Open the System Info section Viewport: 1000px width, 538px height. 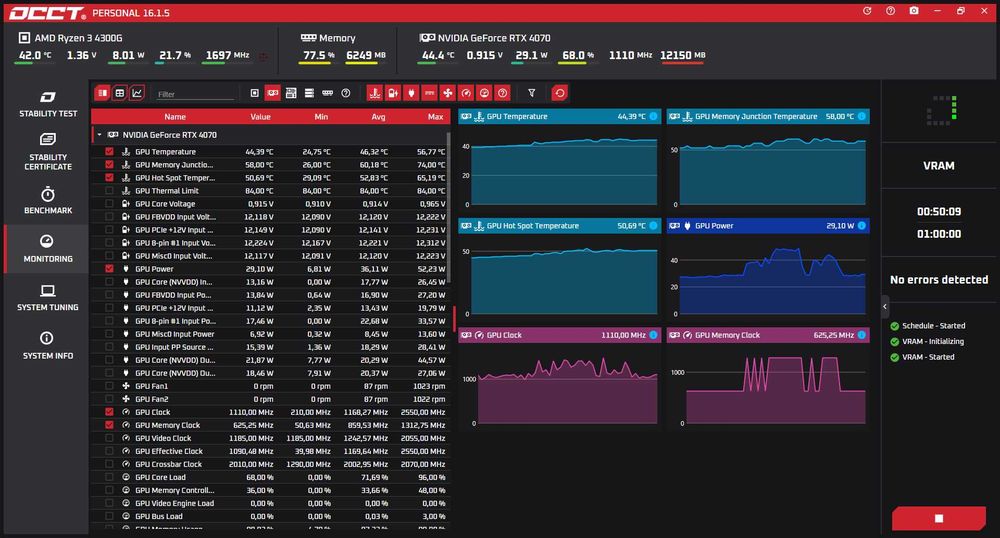tap(48, 345)
